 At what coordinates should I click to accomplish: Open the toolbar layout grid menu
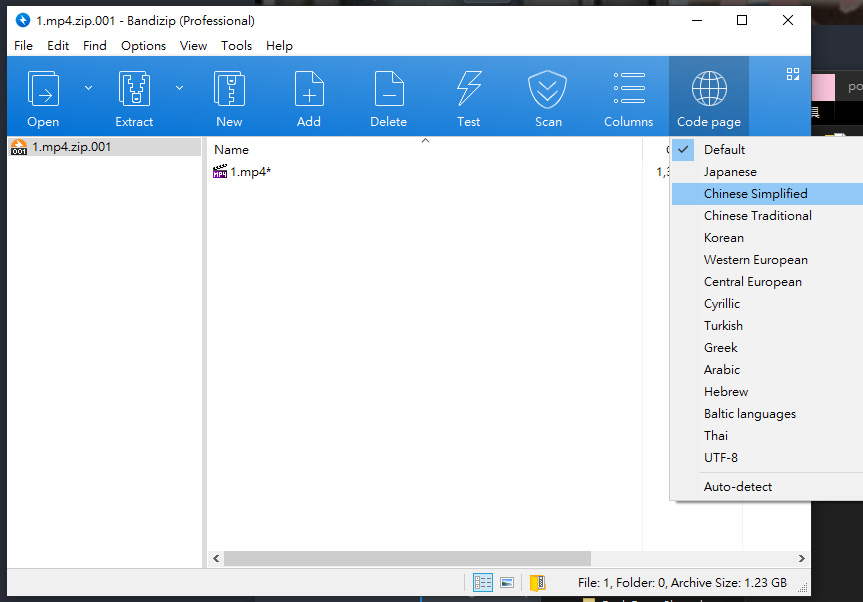(x=793, y=74)
